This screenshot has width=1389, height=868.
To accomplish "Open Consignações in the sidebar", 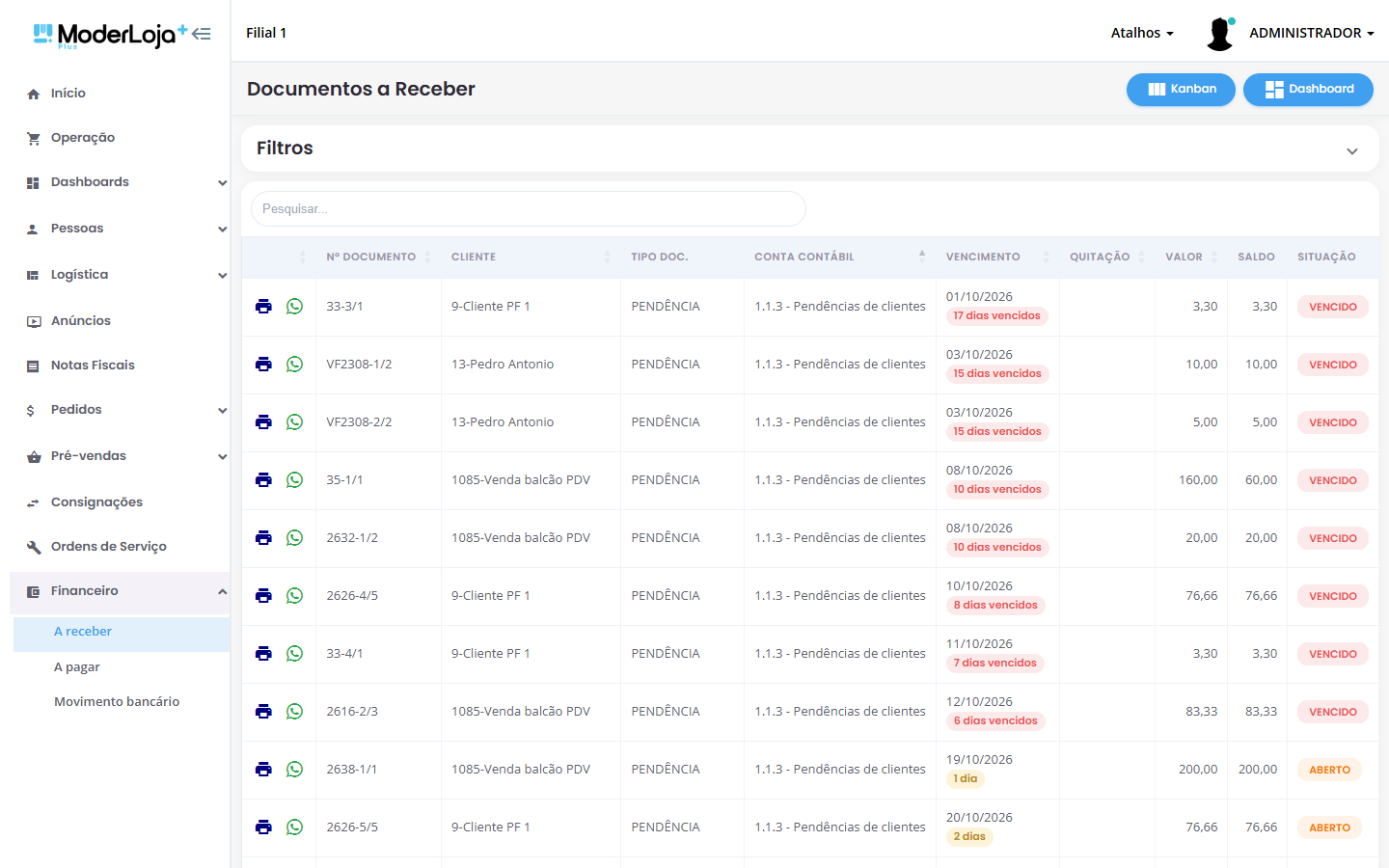I will coord(120,502).
